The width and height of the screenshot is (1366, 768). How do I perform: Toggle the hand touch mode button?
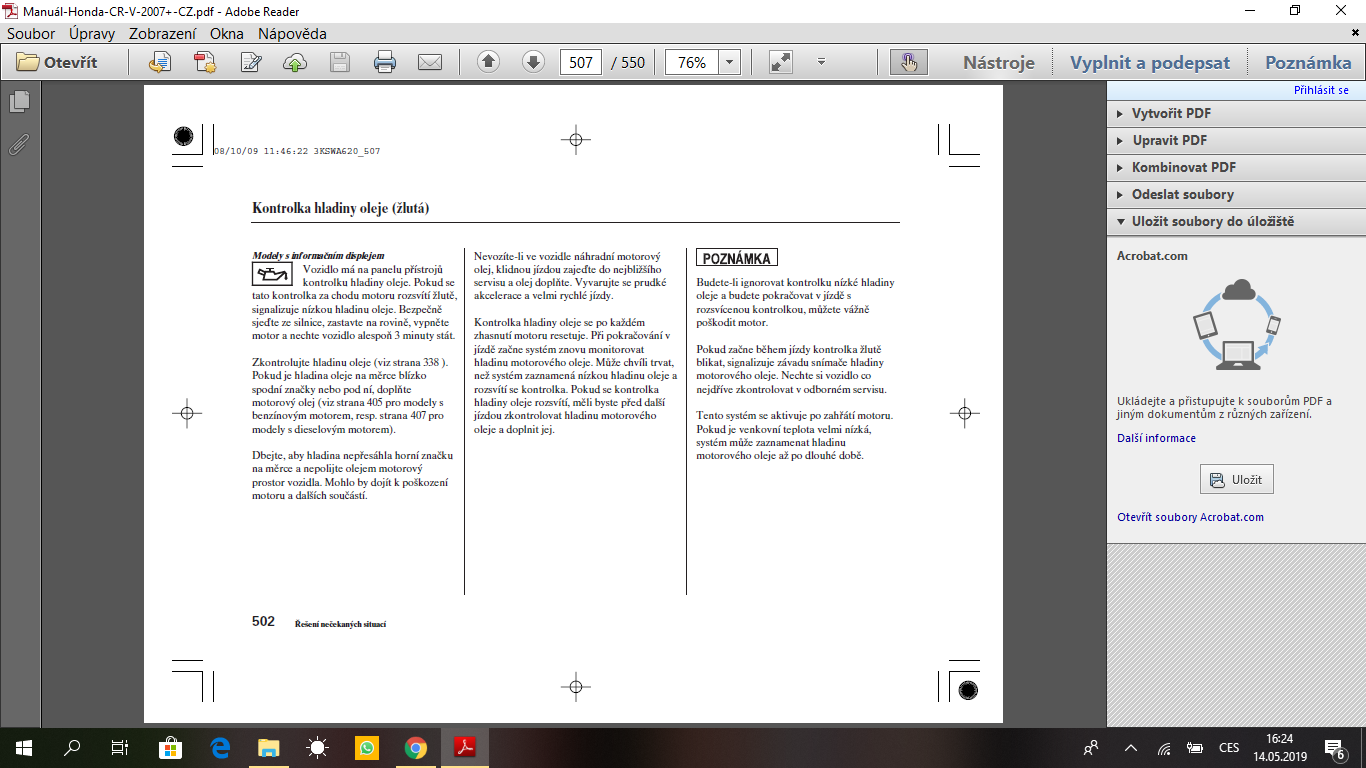[x=908, y=62]
